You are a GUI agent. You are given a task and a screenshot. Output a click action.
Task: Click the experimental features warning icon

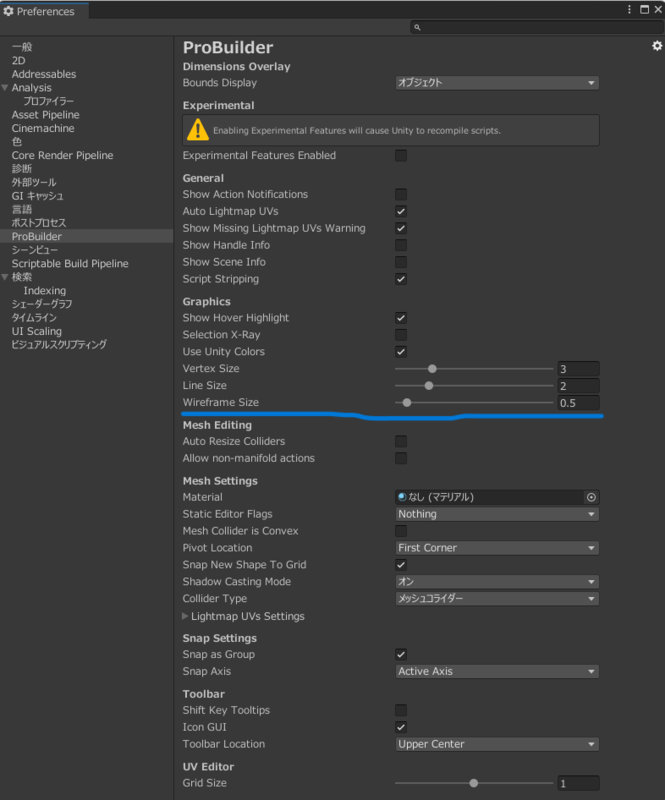pyautogui.click(x=198, y=130)
